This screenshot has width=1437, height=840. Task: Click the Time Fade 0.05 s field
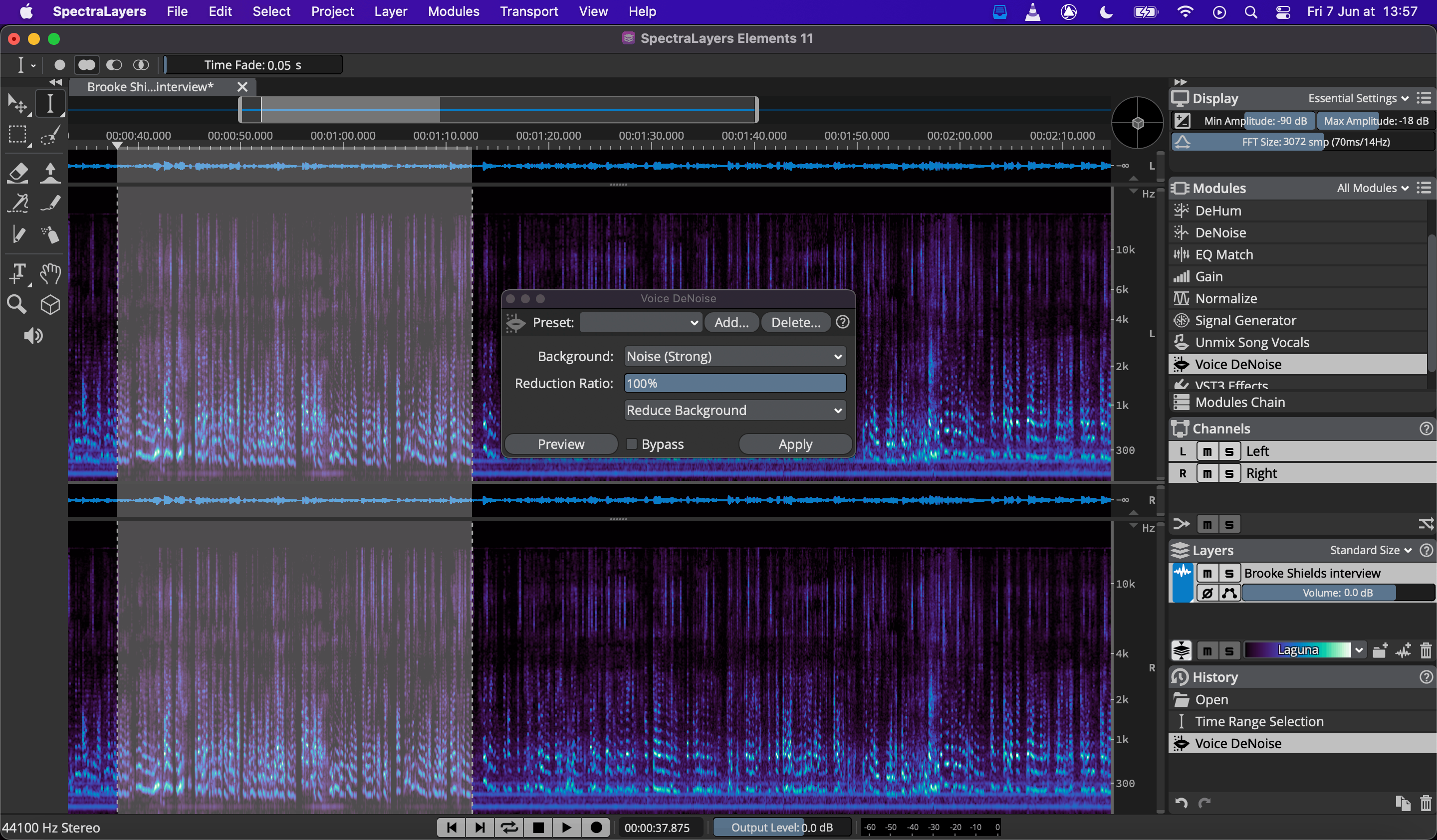click(x=252, y=65)
